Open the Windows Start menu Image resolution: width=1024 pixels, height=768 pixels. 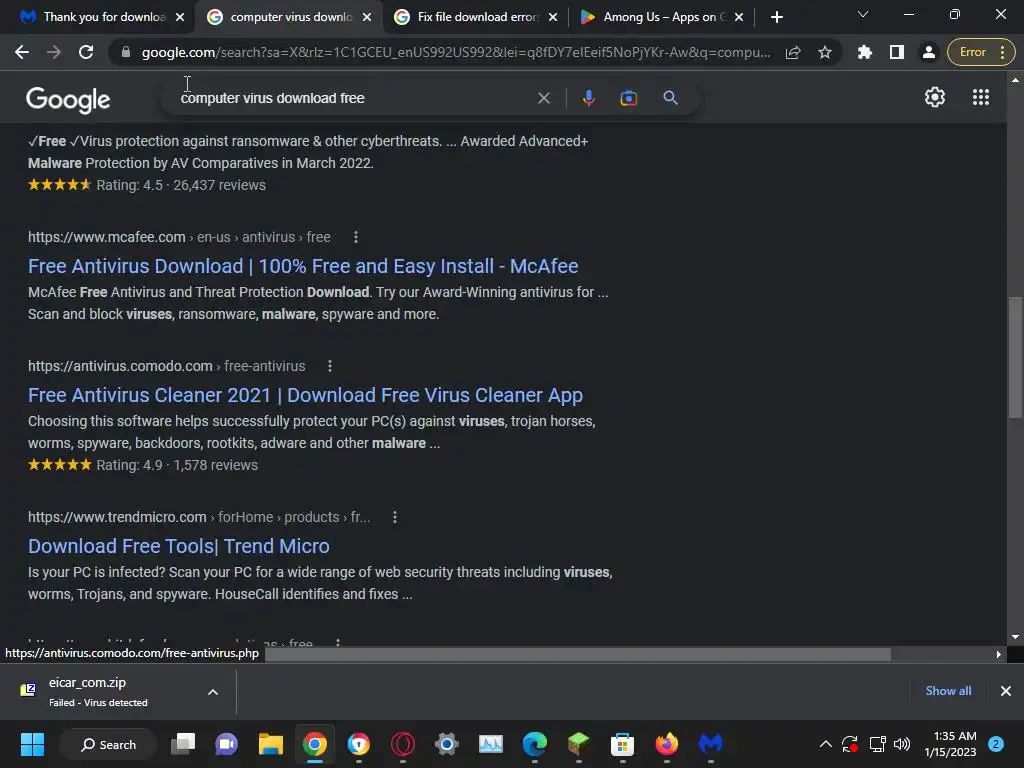point(32,744)
